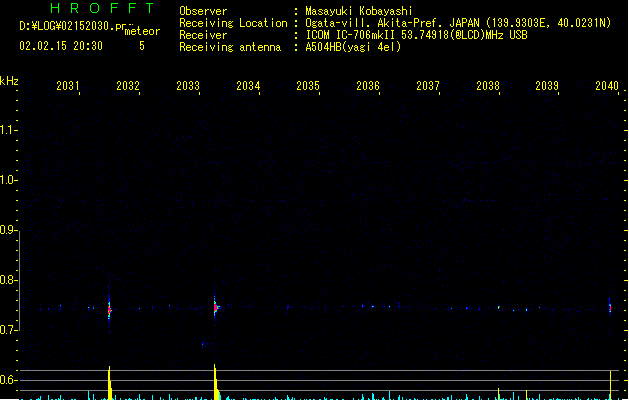Select log file path D:¥LOG¥02152030

click(73, 26)
